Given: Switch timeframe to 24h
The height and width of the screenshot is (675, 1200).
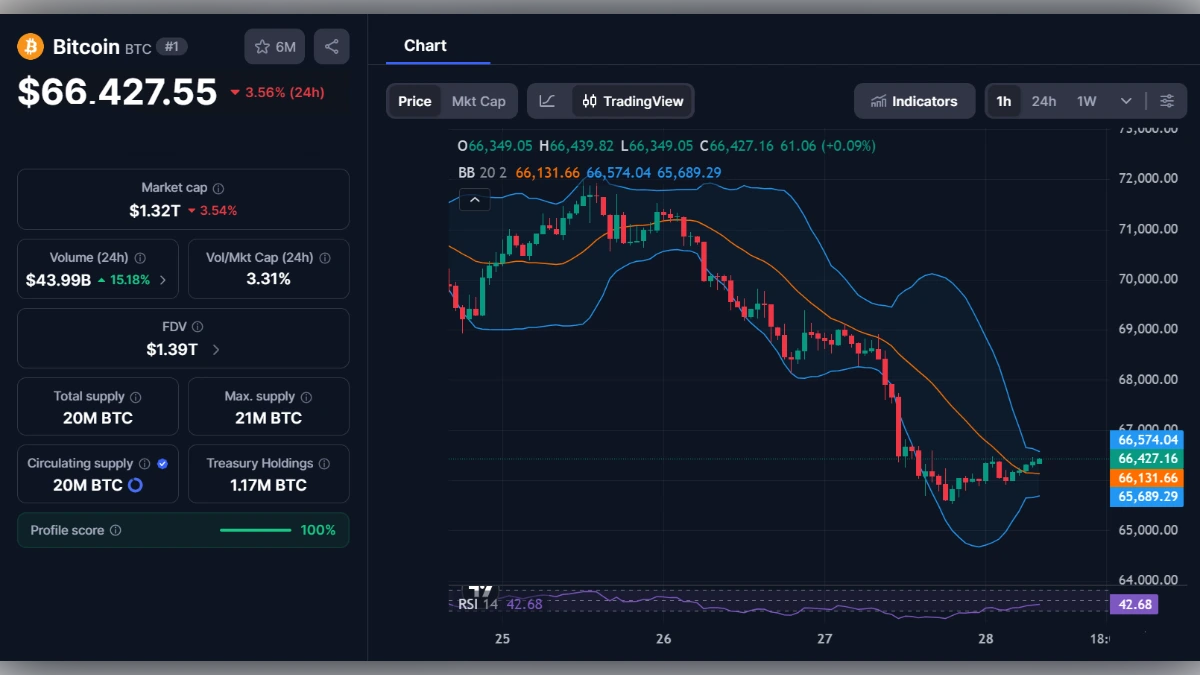Looking at the screenshot, I should pos(1044,100).
